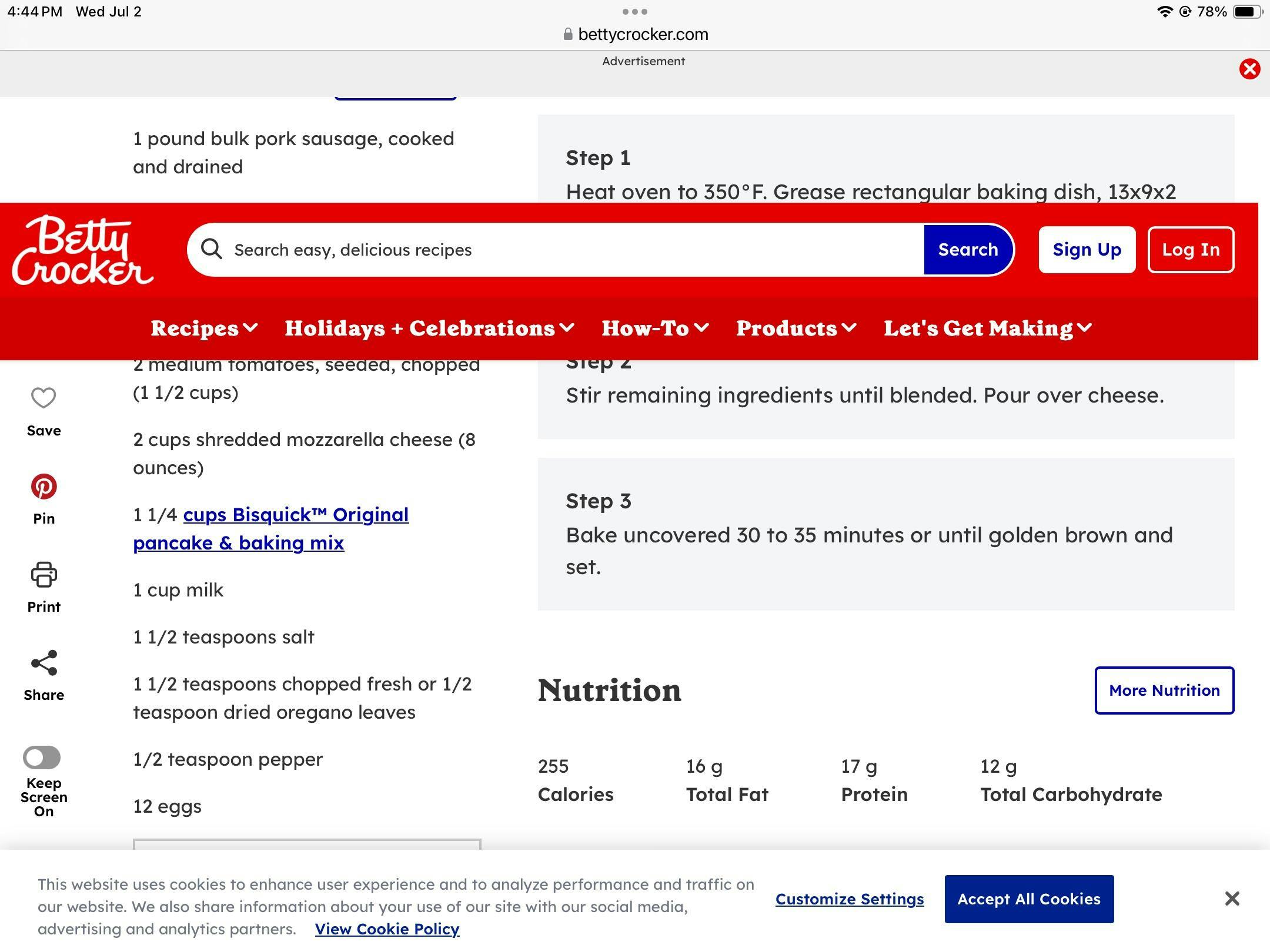
Task: Tap the Wi-Fi status icon
Action: coord(1164,11)
